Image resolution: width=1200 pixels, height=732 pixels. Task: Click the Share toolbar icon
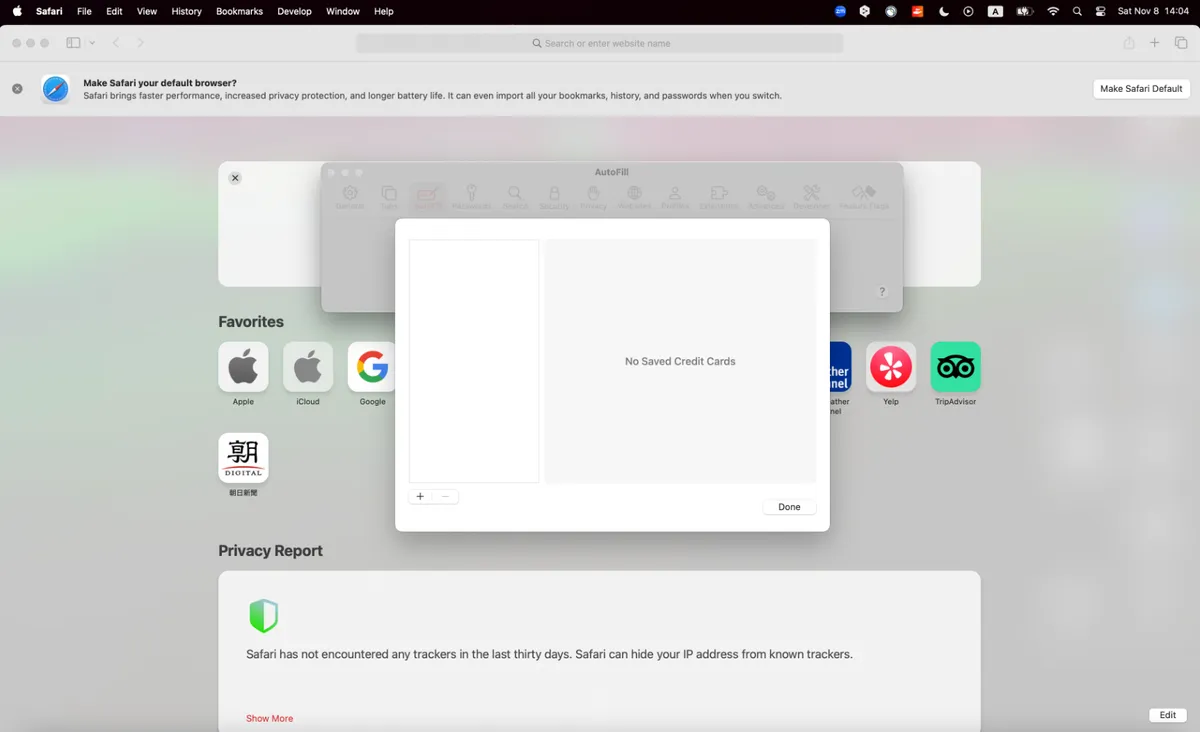coord(1128,43)
